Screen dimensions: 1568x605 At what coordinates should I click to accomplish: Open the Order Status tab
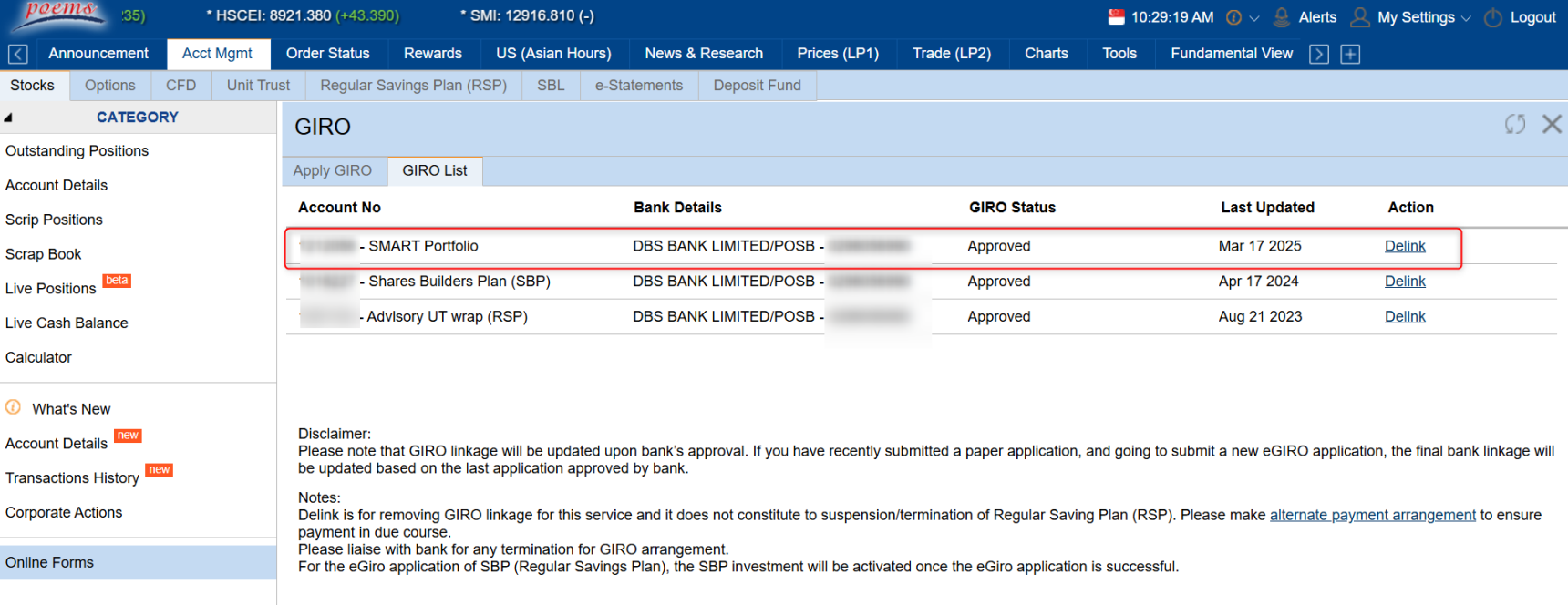(x=328, y=54)
